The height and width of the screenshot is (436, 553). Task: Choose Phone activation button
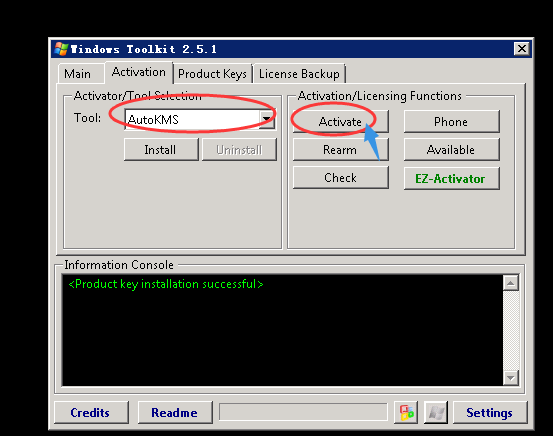pyautogui.click(x=451, y=122)
